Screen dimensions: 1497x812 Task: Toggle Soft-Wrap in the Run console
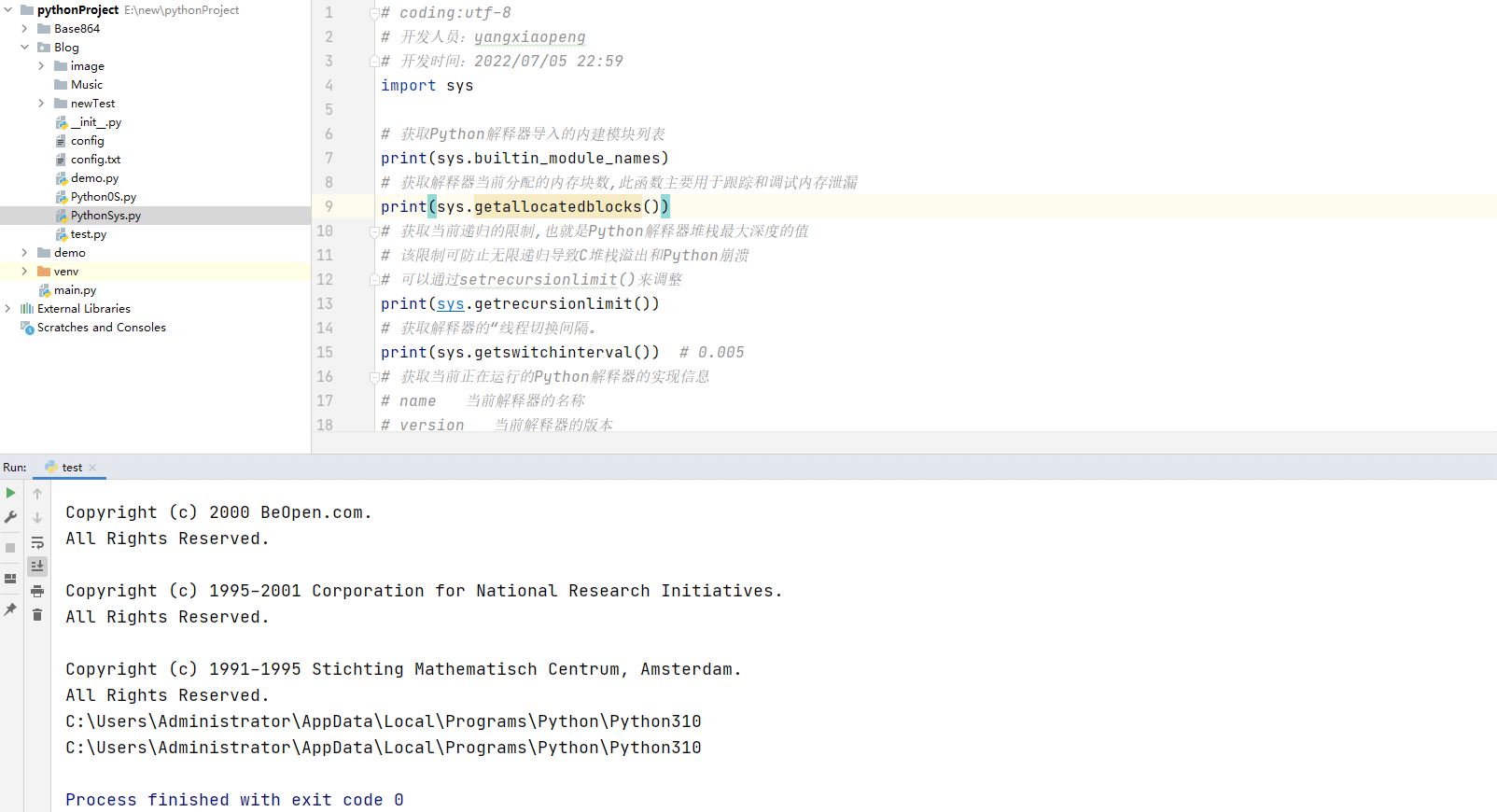point(37,542)
